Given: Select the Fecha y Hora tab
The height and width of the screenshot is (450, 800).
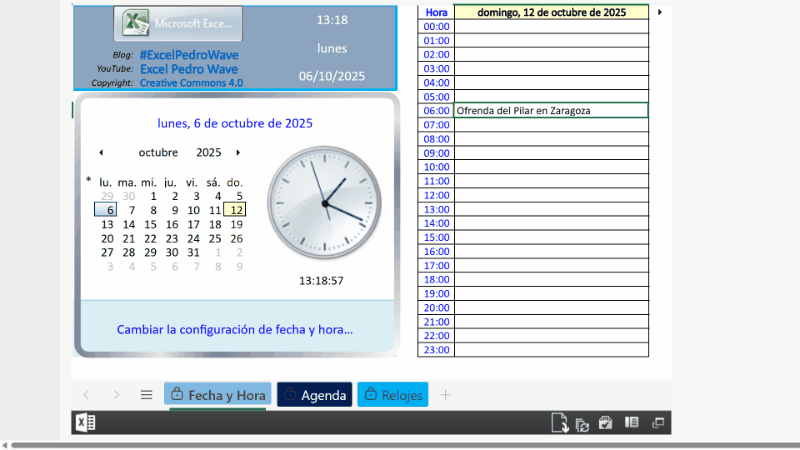Looking at the screenshot, I should coord(217,395).
